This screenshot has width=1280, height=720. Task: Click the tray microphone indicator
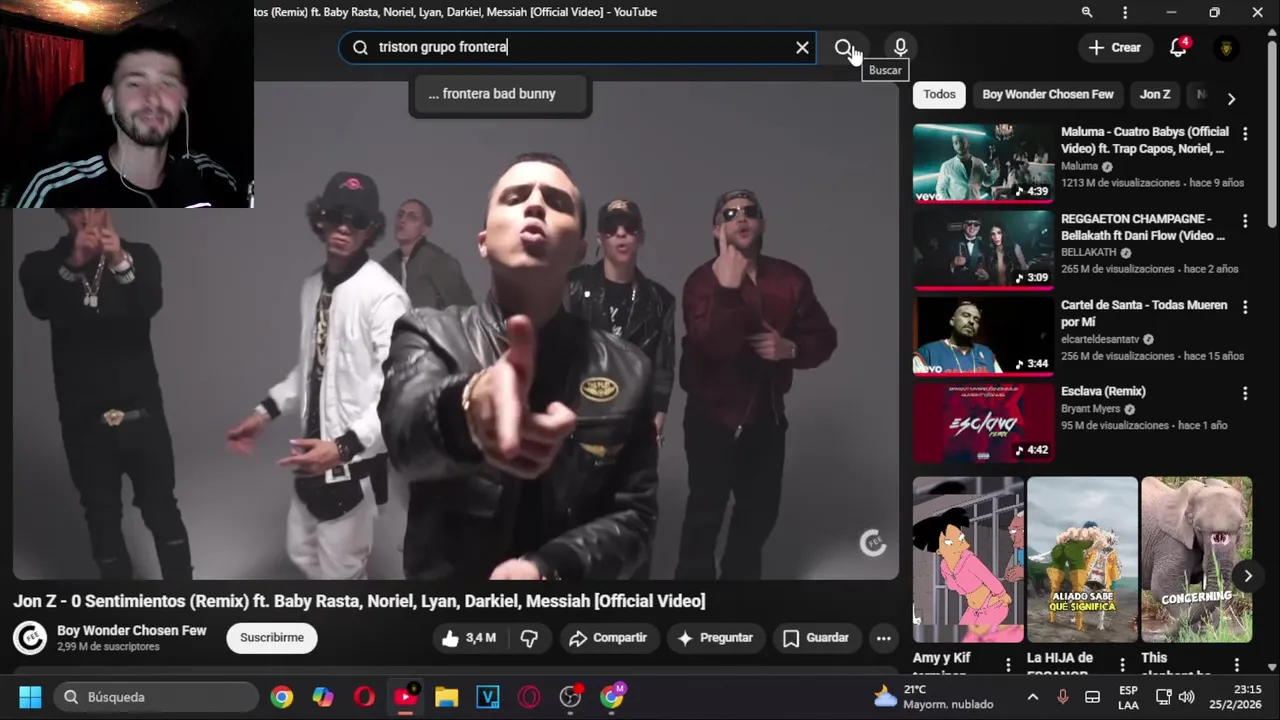tap(1063, 697)
